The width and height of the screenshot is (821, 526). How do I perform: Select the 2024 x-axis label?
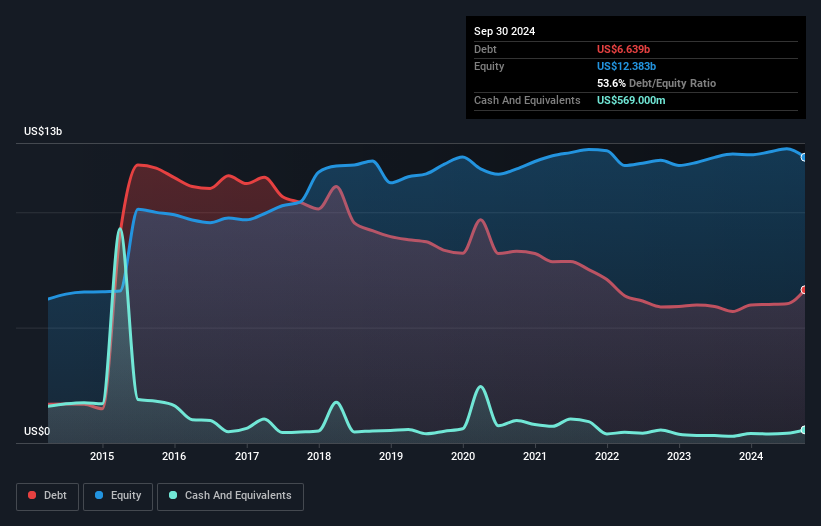[751, 456]
